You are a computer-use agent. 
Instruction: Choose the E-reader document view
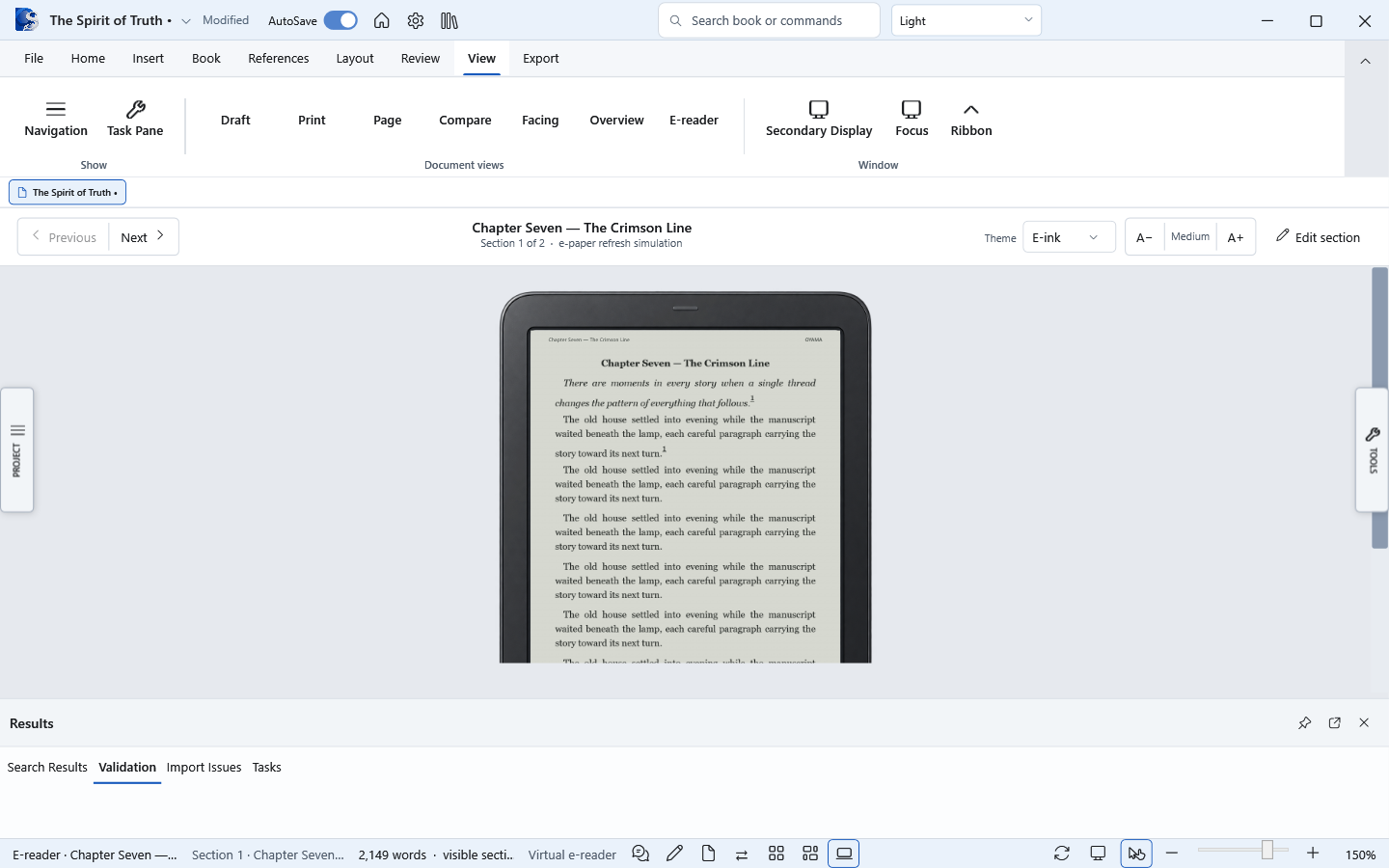tap(694, 120)
